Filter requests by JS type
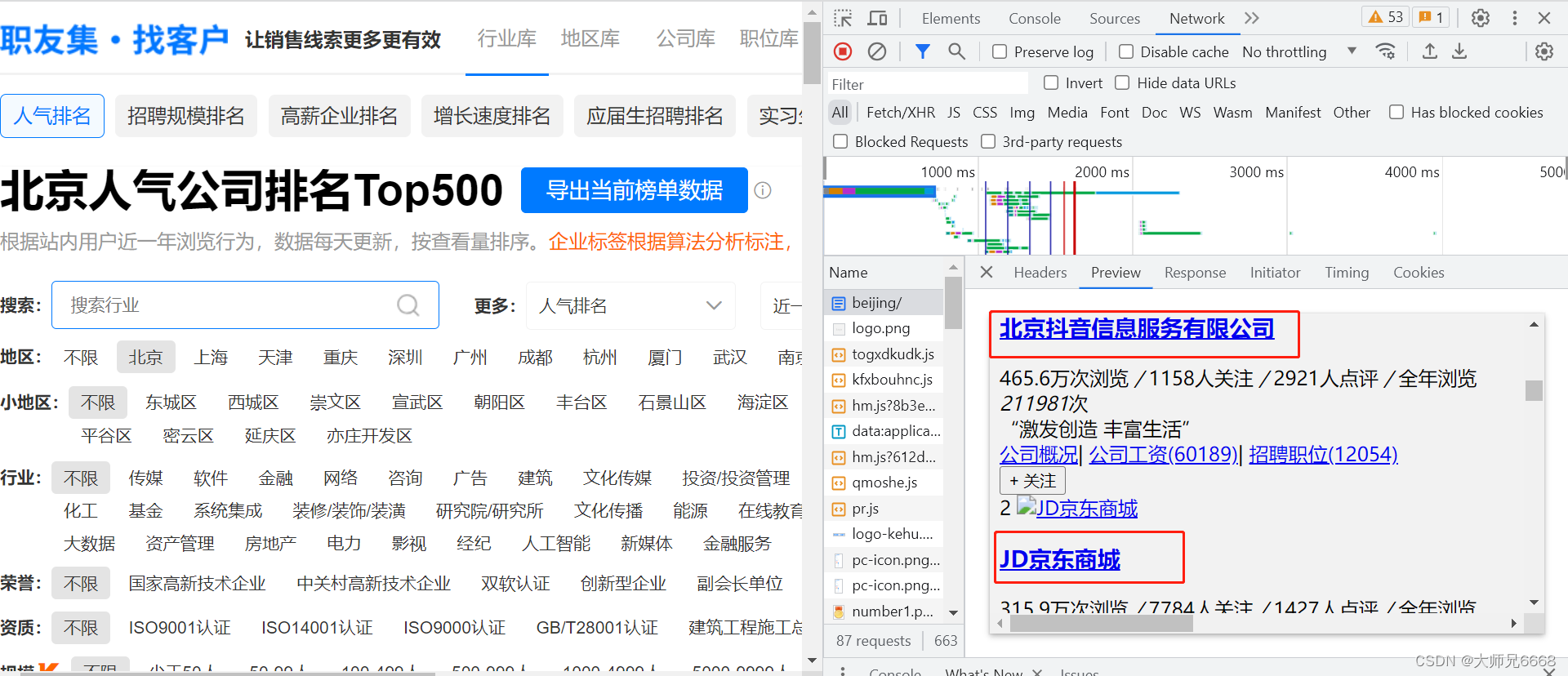This screenshot has height=676, width=1568. tap(954, 113)
